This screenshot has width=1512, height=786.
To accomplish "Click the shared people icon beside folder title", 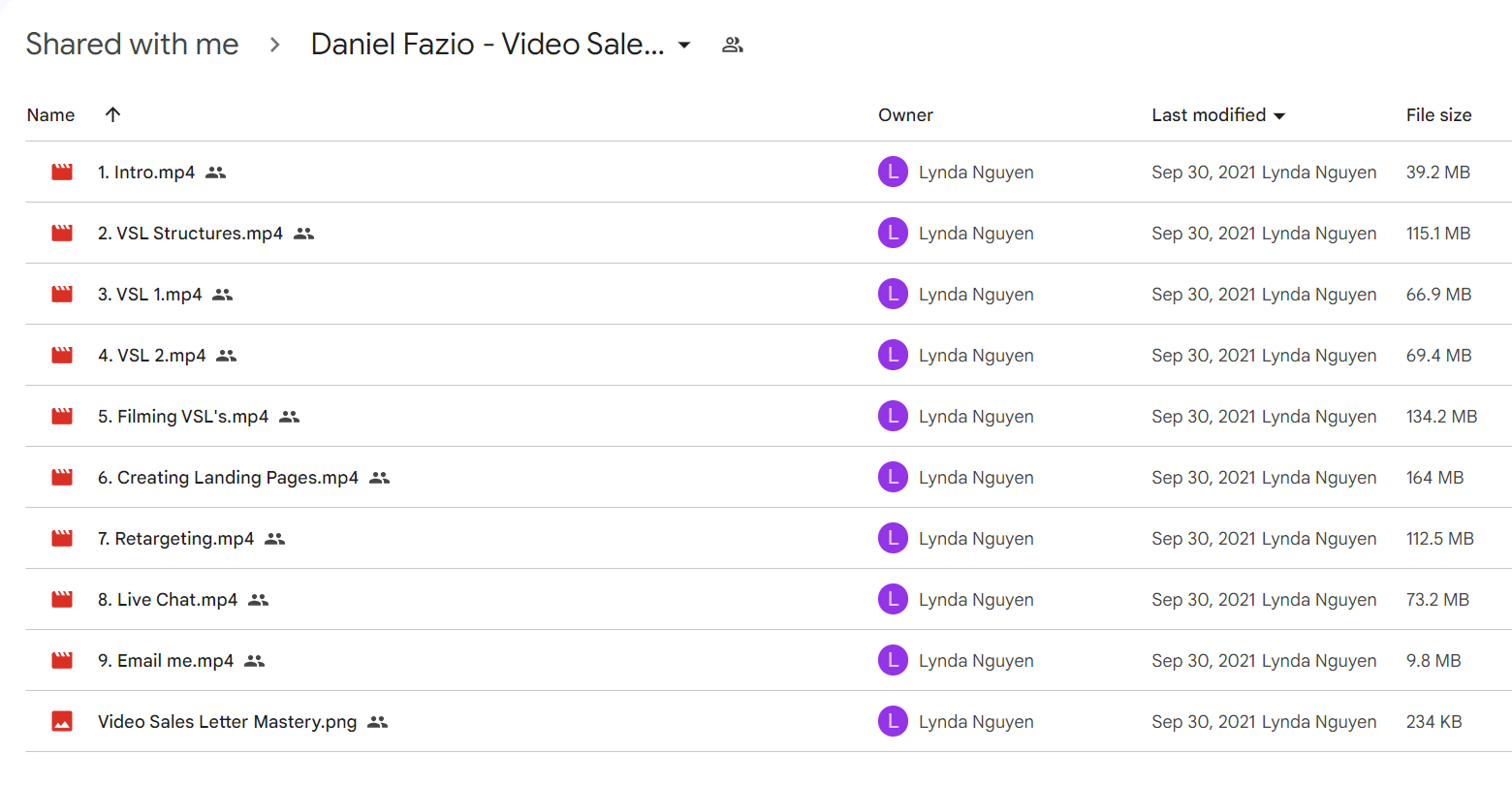I will pyautogui.click(x=733, y=45).
